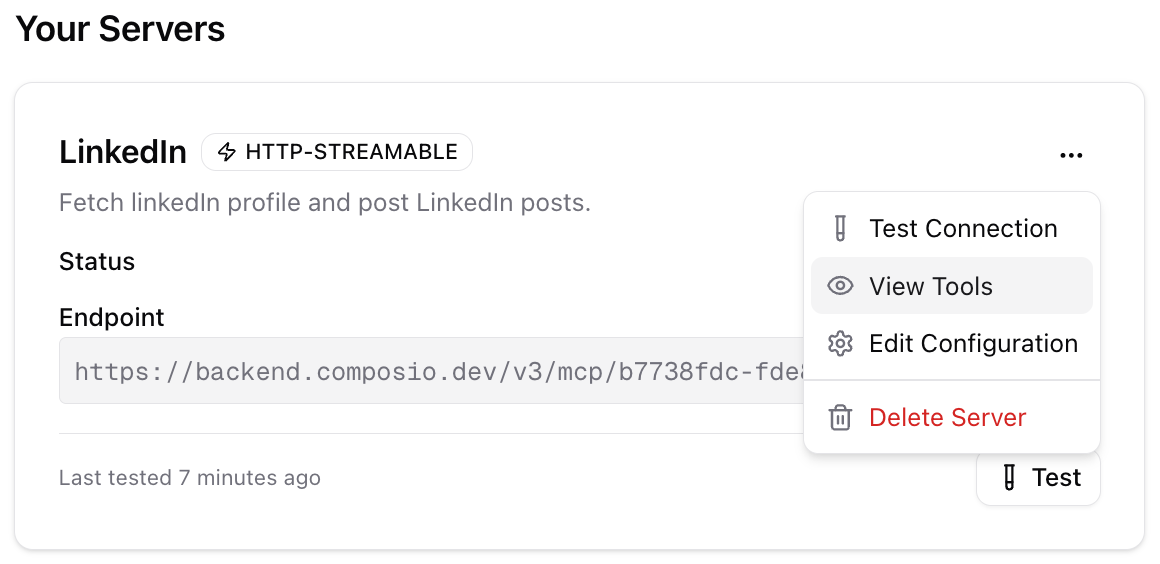Click the lightning bolt icon in the HTTP-STREAMABLE badge
This screenshot has width=1160, height=564.
point(227,152)
